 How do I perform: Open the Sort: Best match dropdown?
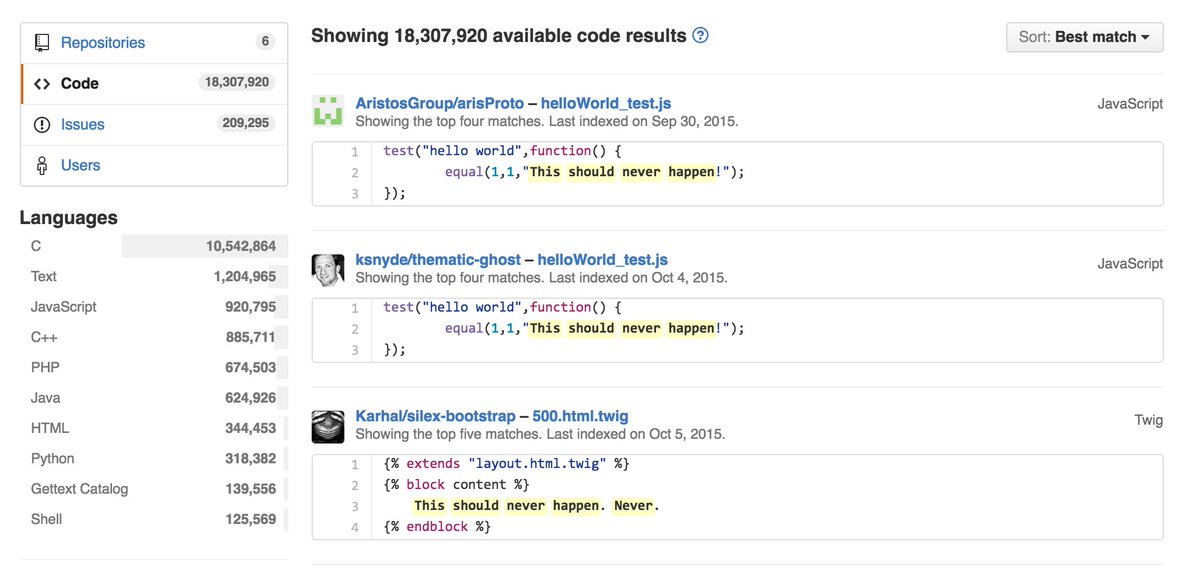1084,37
